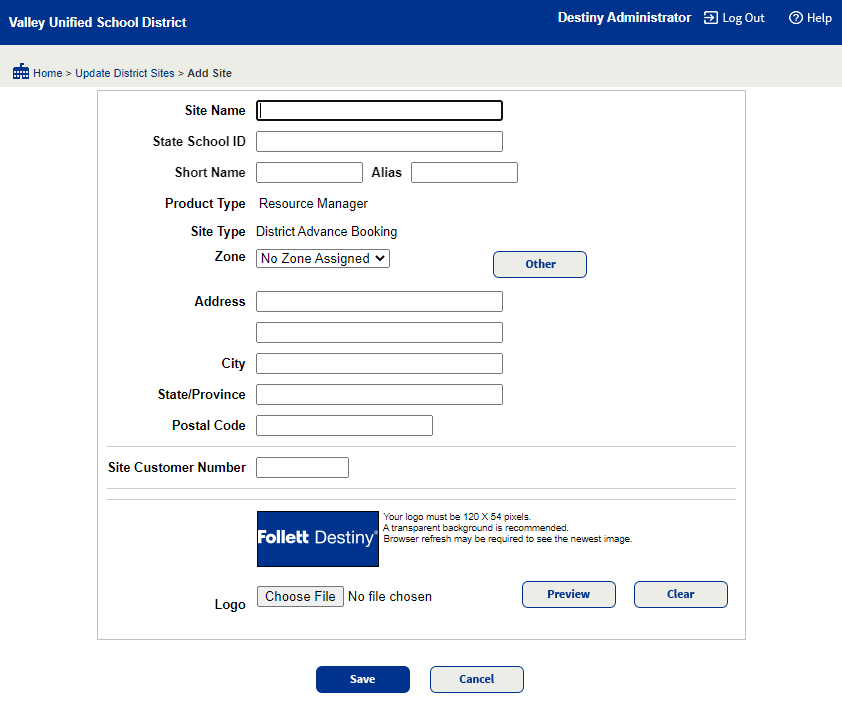Click the State School ID field
Screen dimensions: 842x701
pos(379,142)
